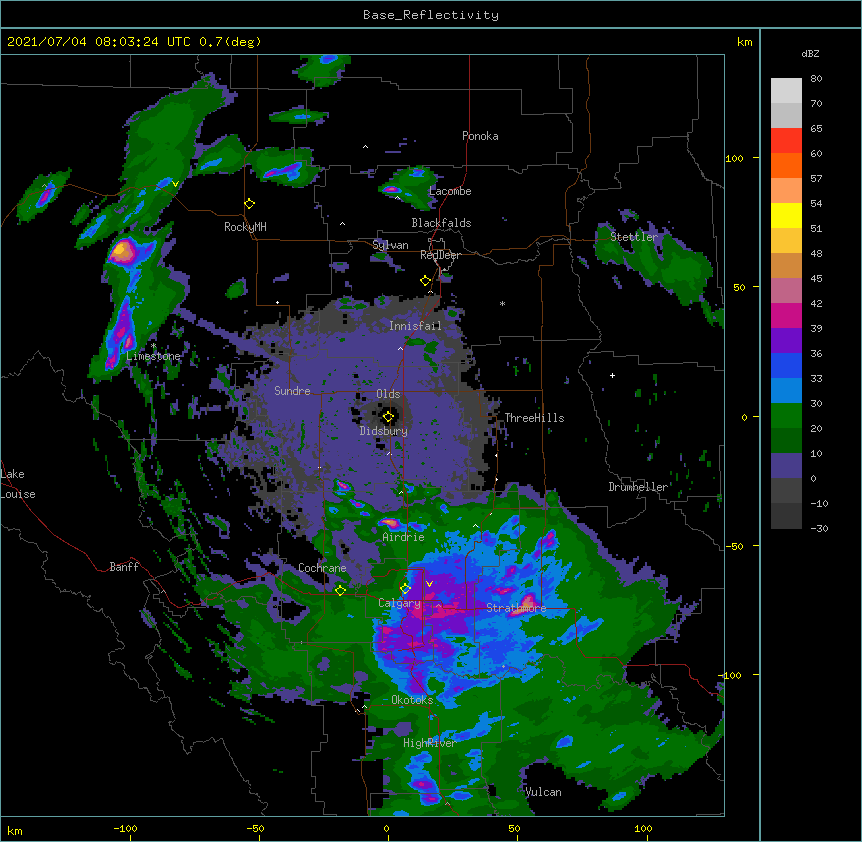The image size is (862, 842).
Task: Select the light gray 70–80 dBZ legend swatch
Action: [786, 91]
